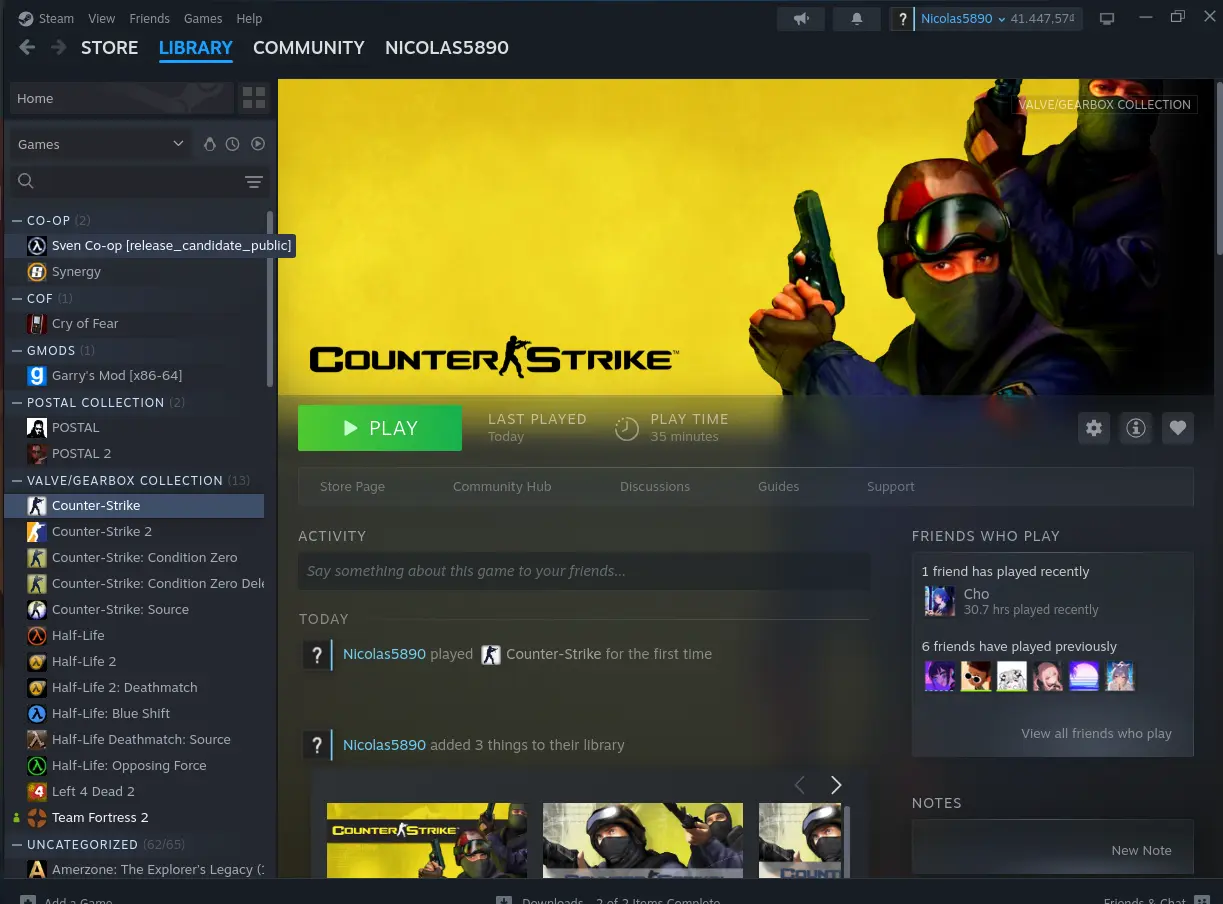The height and width of the screenshot is (904, 1223).
Task: Advance library additions carousel with right arrow
Action: click(836, 785)
